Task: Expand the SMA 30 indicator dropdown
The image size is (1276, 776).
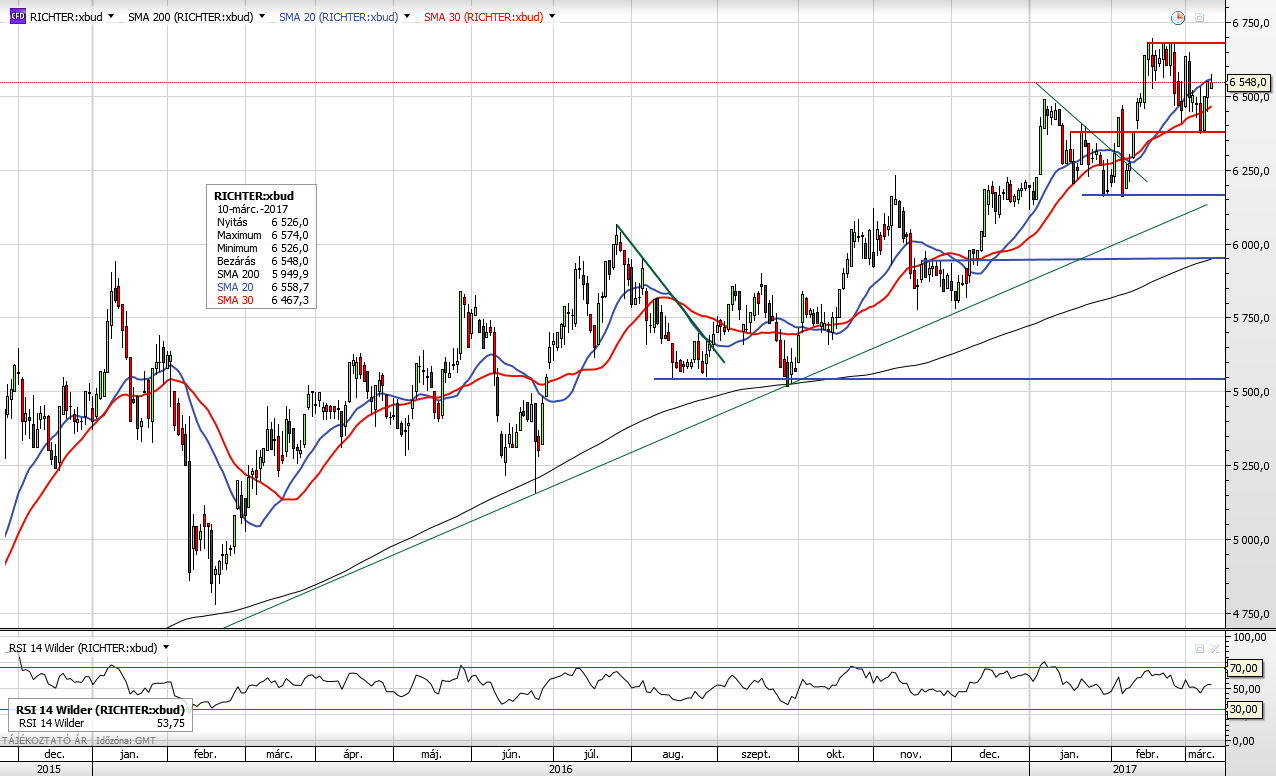Action: (x=552, y=17)
